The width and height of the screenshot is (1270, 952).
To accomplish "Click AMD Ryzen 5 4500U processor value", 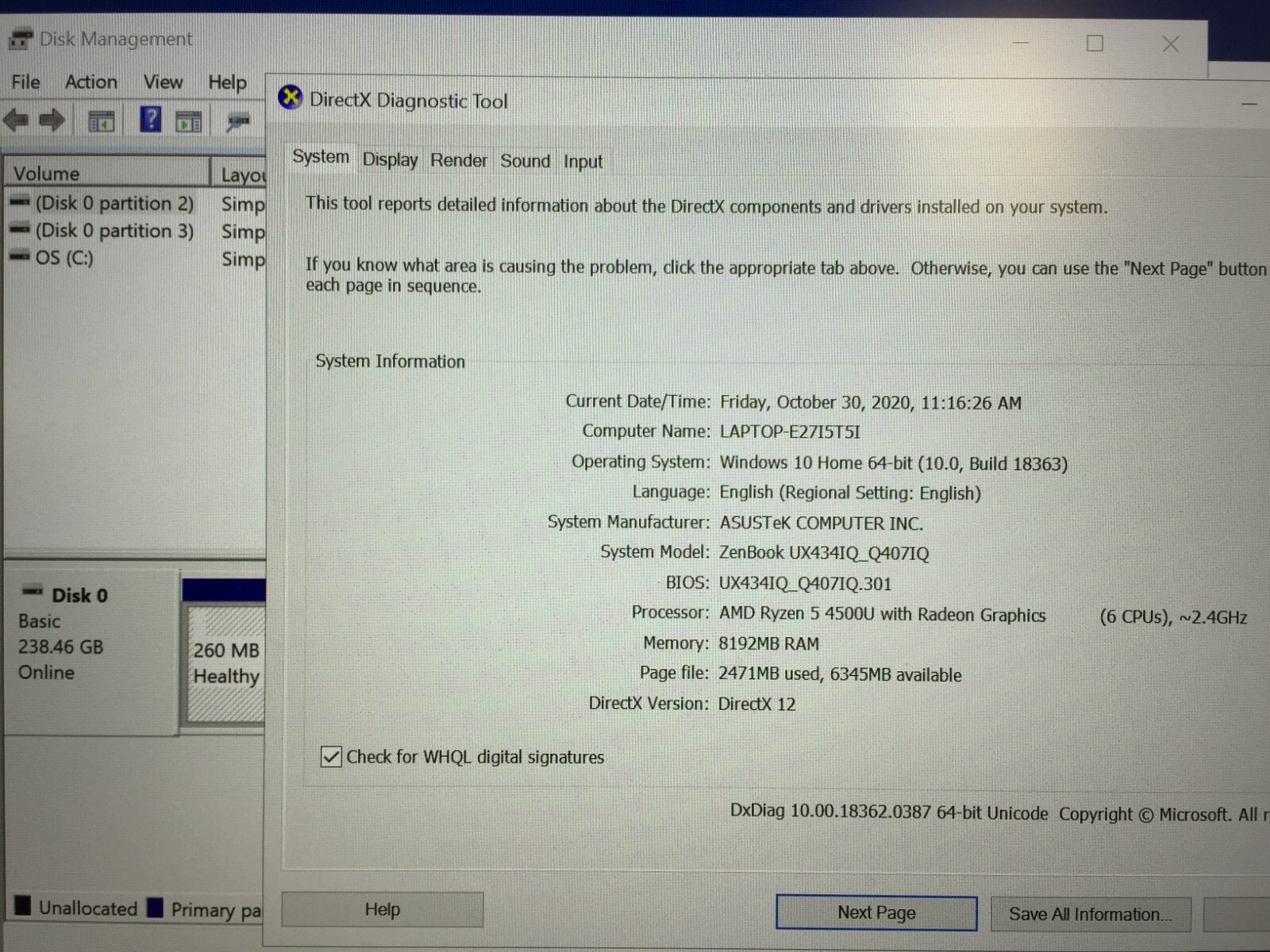I will pos(882,615).
